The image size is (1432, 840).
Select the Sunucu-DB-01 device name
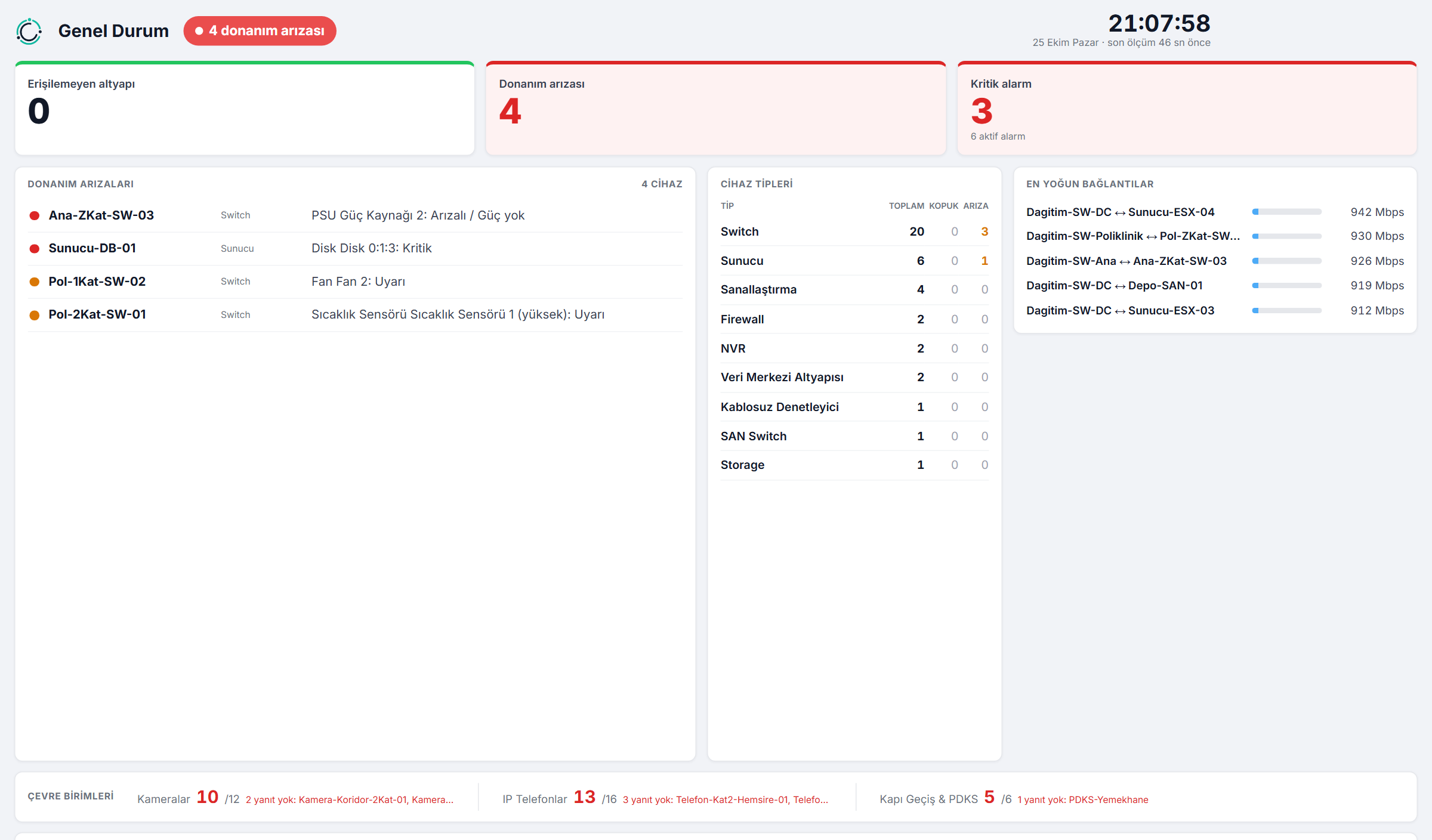[92, 248]
